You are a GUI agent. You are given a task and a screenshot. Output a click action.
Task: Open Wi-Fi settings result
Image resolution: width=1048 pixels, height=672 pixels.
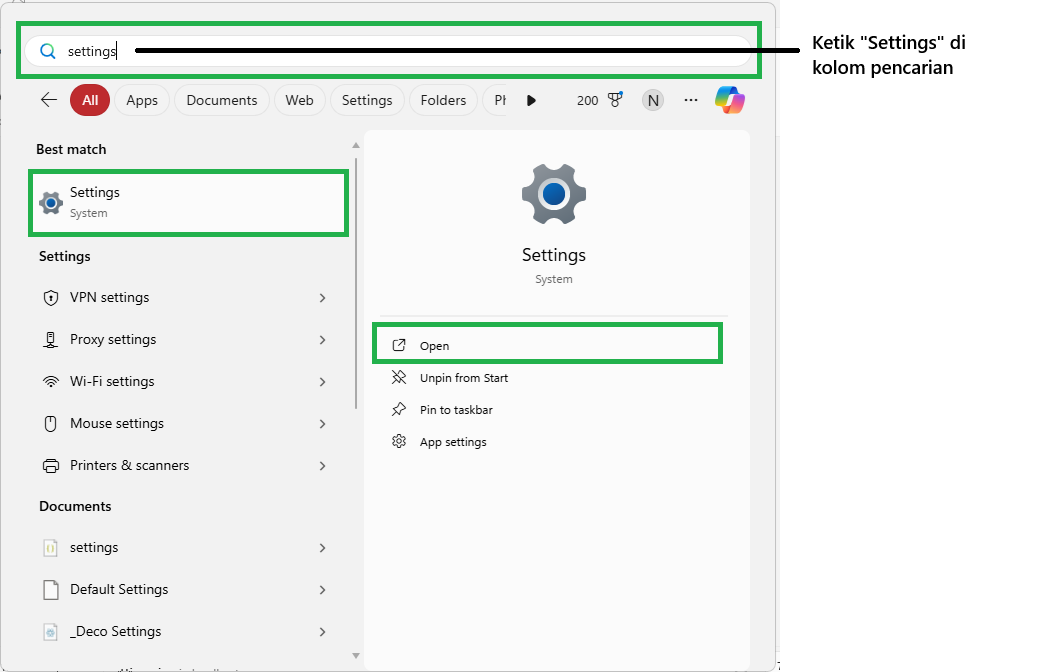click(x=186, y=382)
